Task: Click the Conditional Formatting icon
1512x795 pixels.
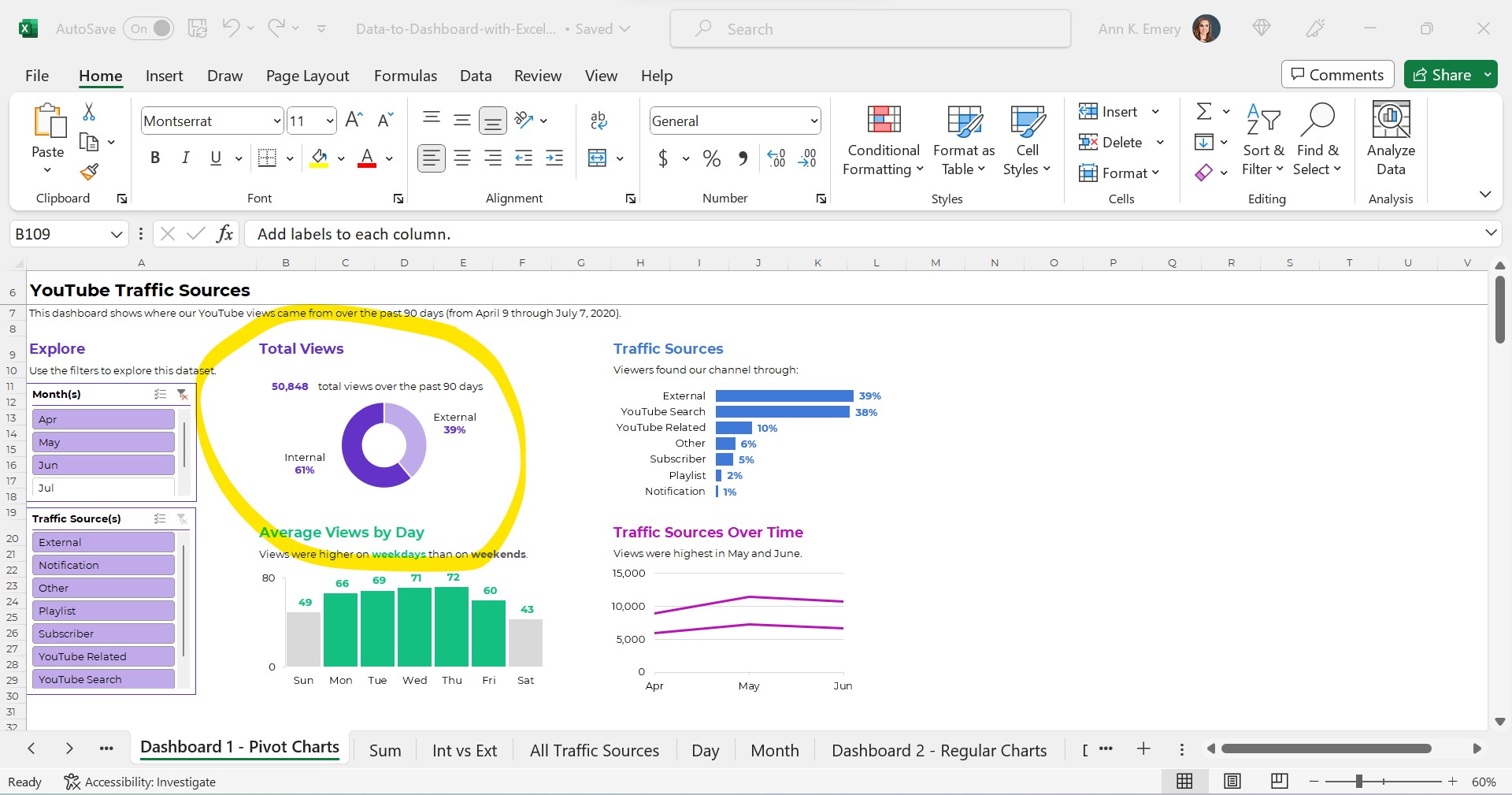Action: pos(884,120)
